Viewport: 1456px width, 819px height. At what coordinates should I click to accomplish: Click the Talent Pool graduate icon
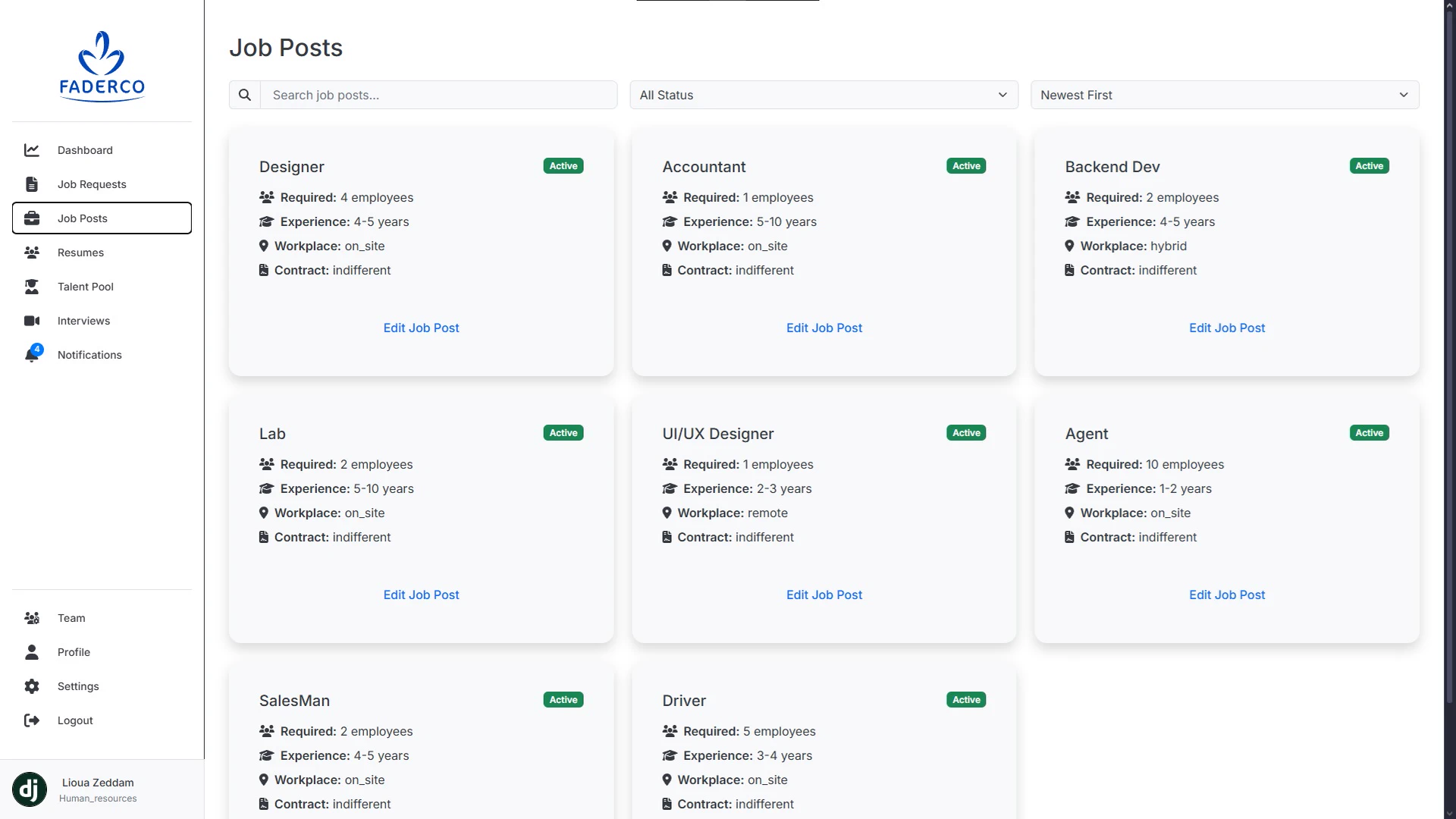(x=32, y=287)
